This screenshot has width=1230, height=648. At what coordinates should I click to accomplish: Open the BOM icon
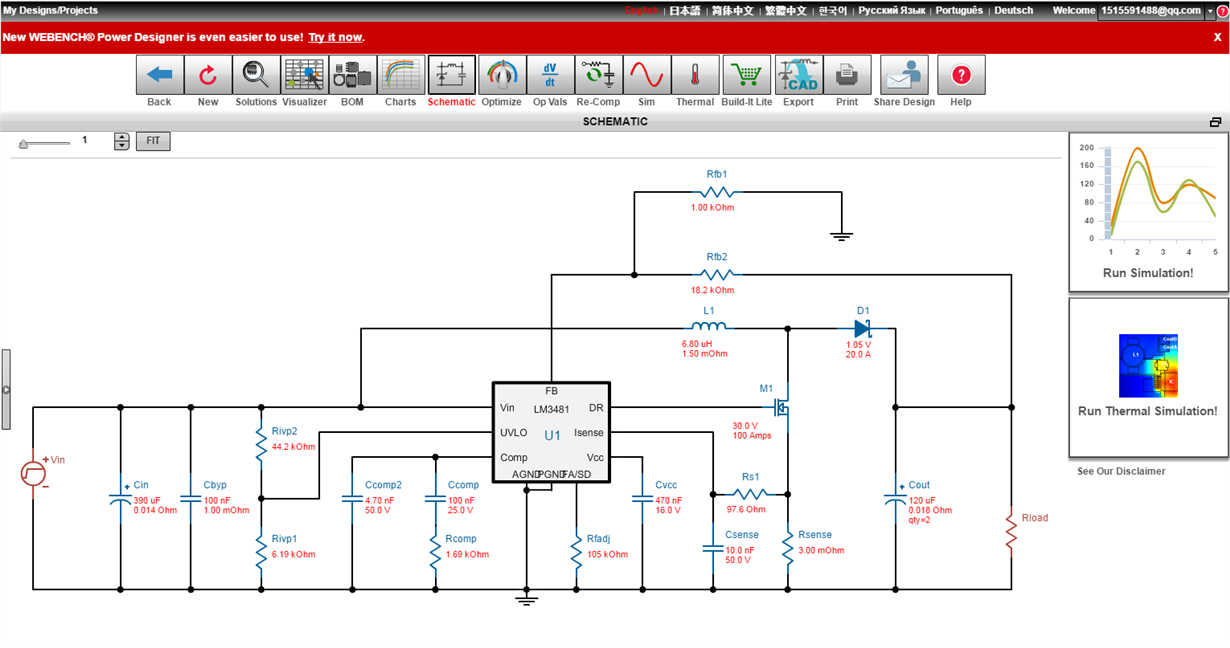[x=352, y=75]
